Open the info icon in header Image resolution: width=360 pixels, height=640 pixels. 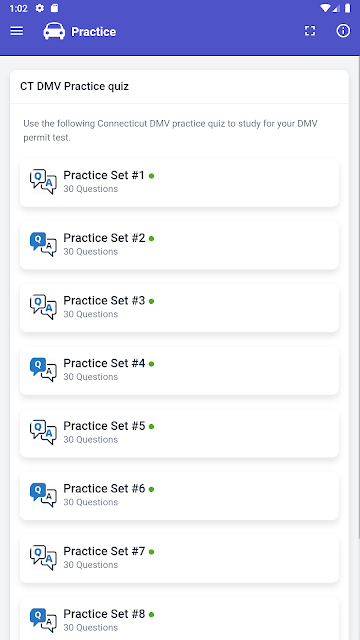click(x=343, y=31)
